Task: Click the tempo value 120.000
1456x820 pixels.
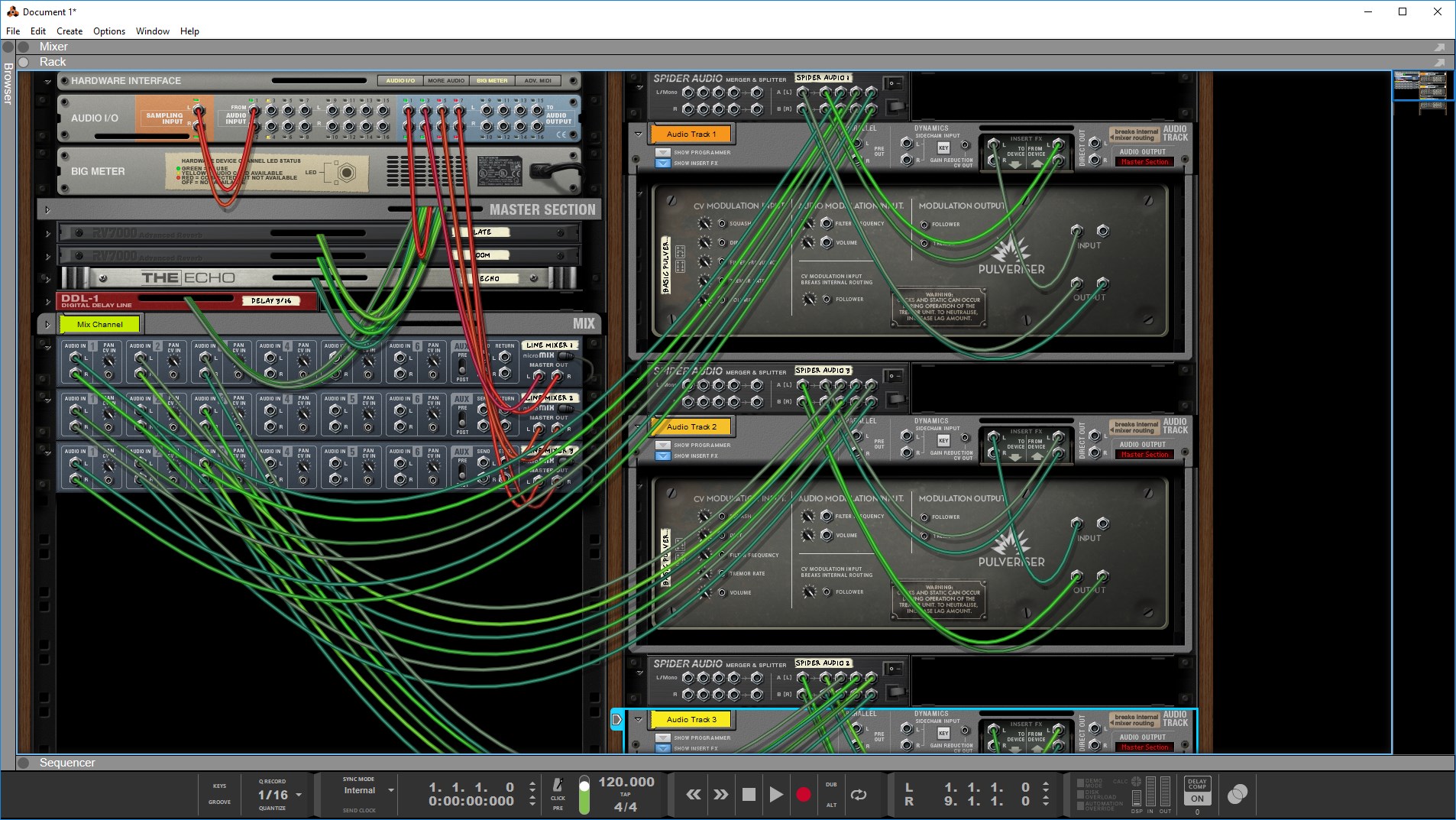Action: [x=626, y=782]
